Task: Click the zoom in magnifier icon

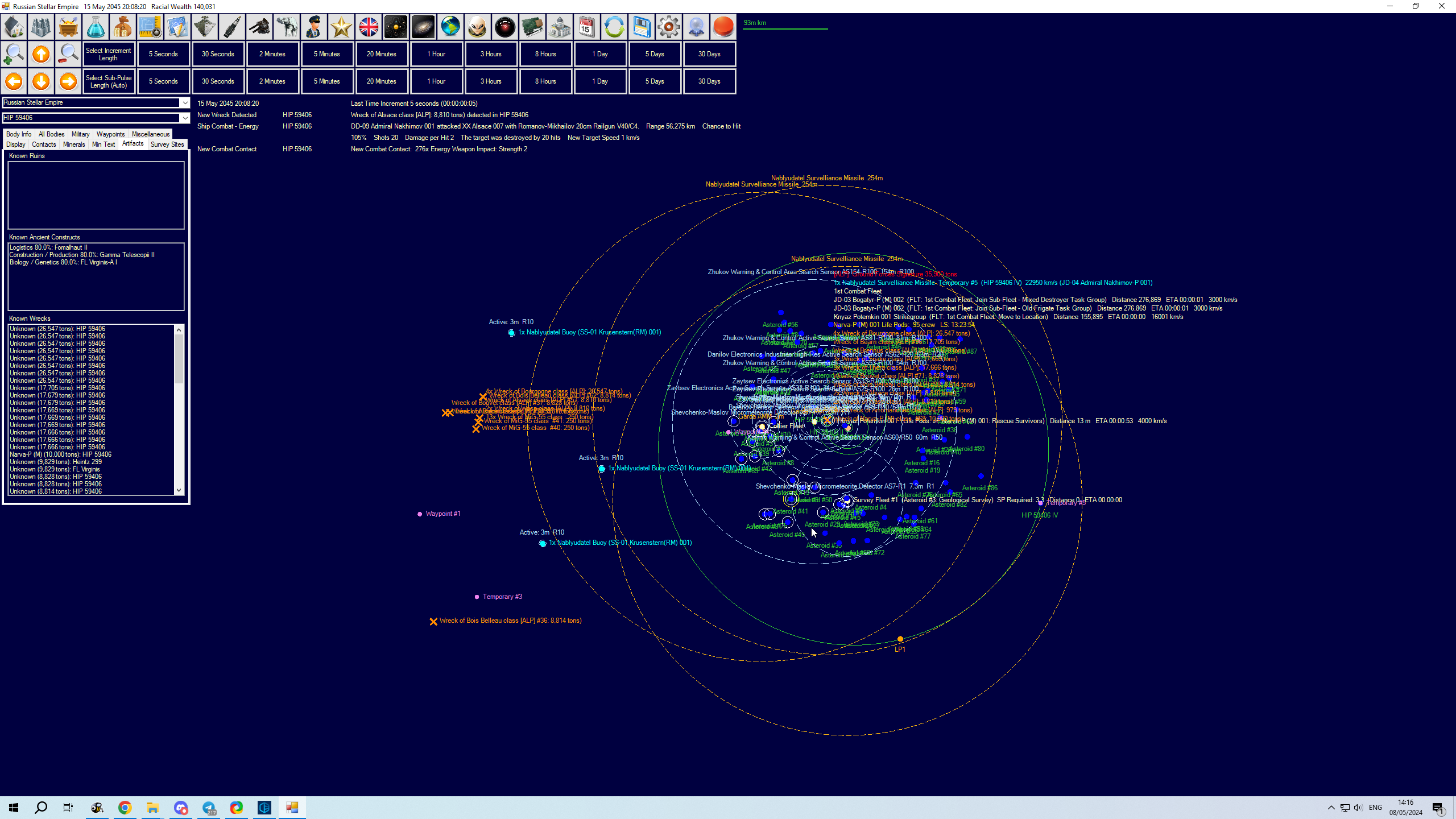Action: 14,54
